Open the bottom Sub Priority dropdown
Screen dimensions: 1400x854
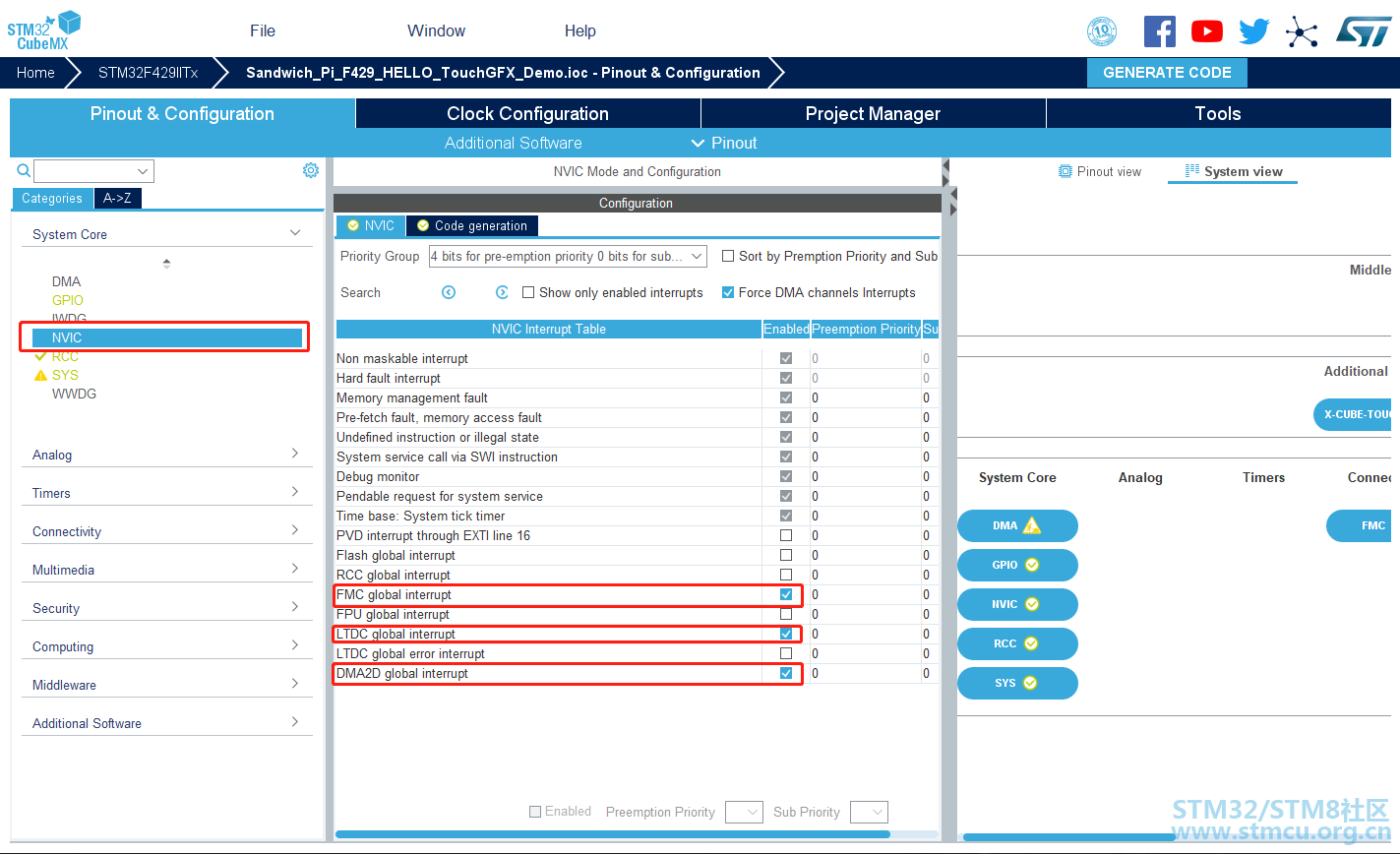pyautogui.click(x=869, y=812)
